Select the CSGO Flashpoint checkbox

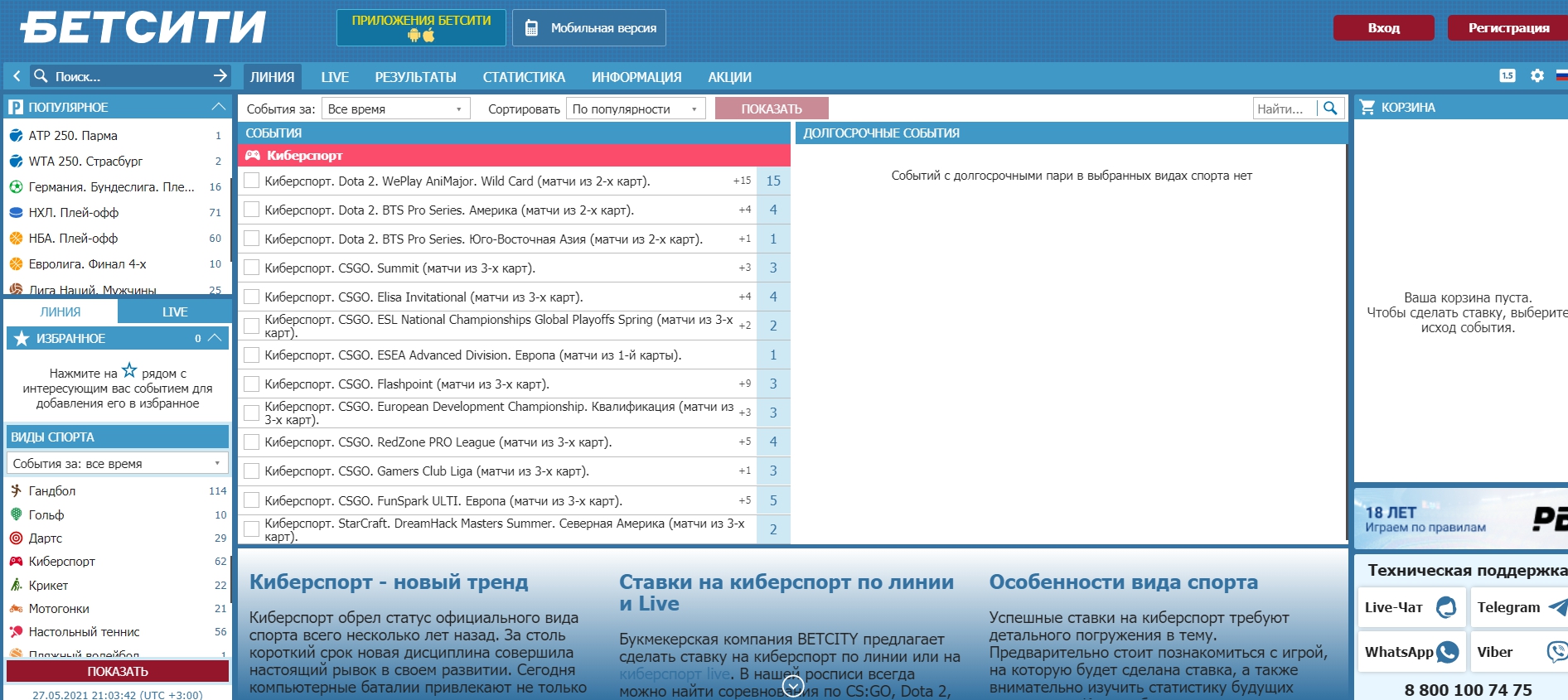[x=252, y=384]
